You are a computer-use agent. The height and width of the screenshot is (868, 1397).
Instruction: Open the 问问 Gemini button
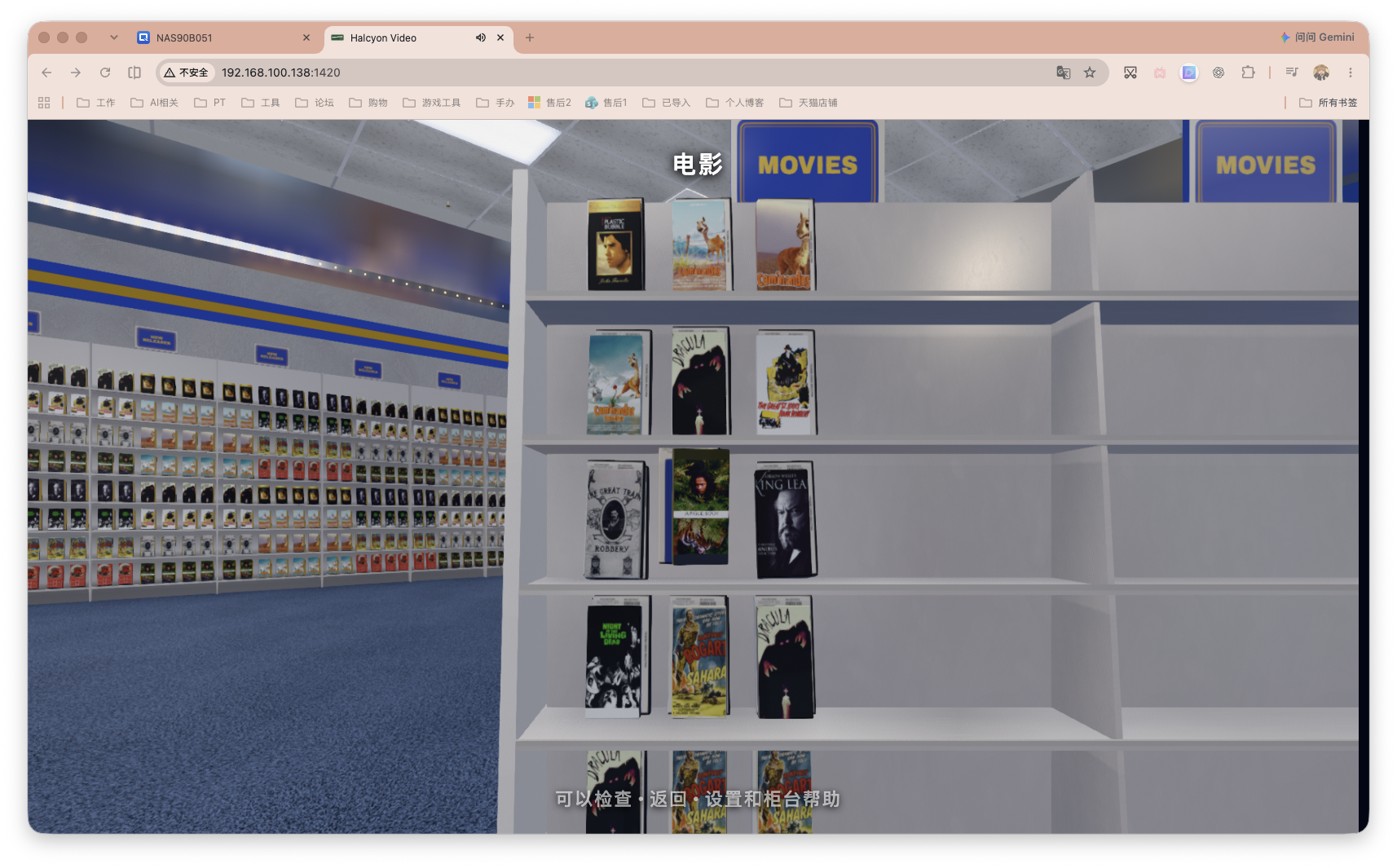tap(1317, 37)
